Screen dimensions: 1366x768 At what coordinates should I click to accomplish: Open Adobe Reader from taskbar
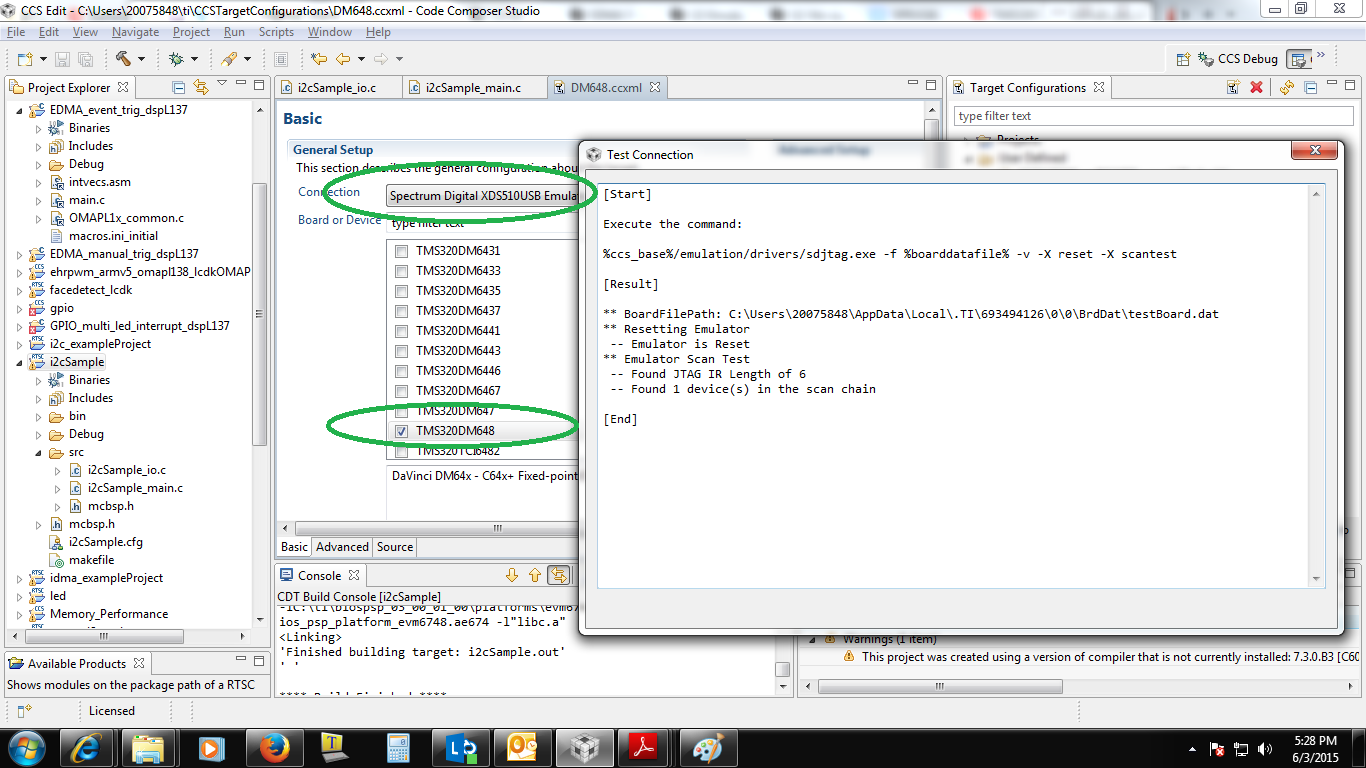[645, 747]
